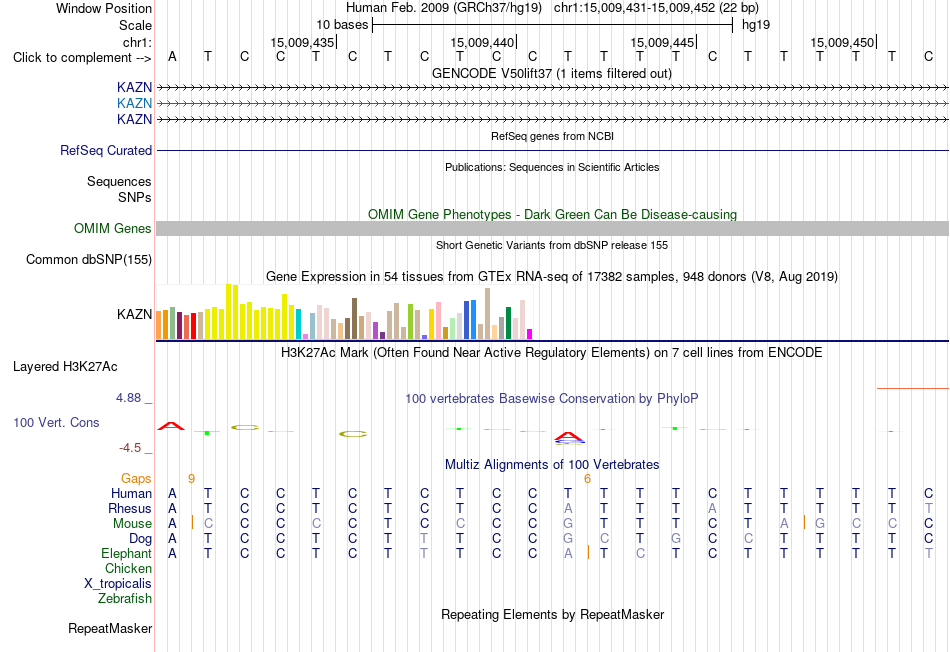
Task: Click the Gaps row label
Action: (136, 479)
